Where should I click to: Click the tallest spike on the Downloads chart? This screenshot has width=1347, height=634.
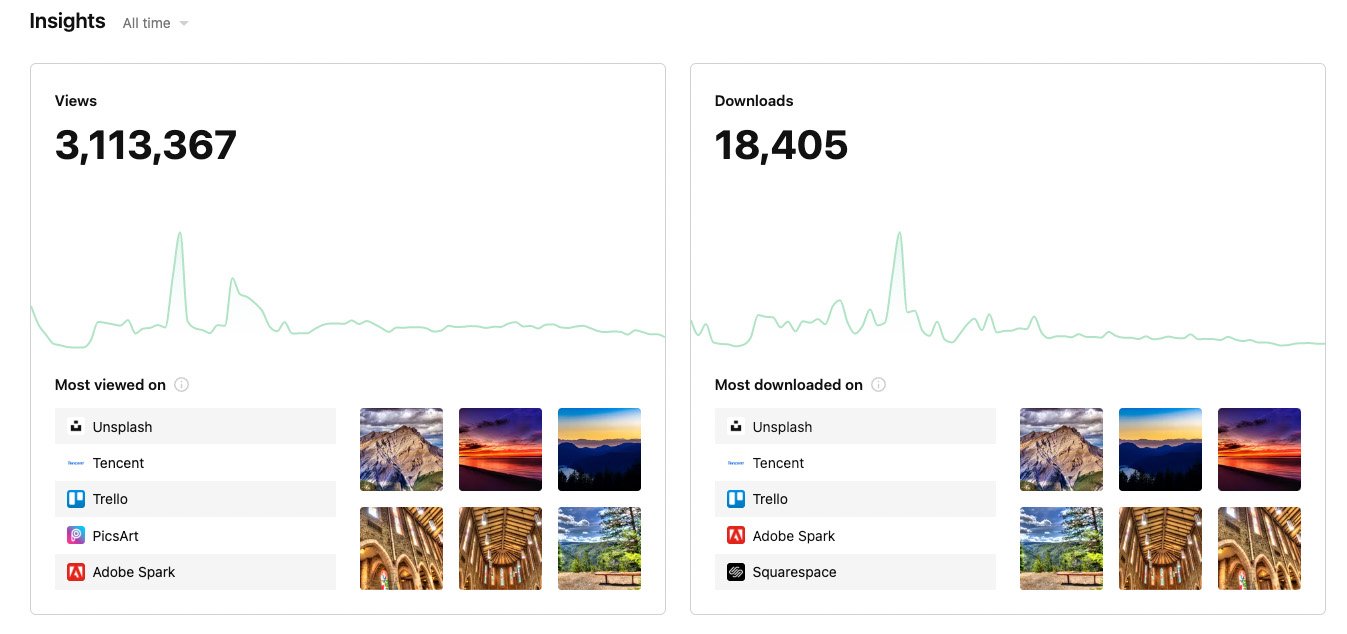click(x=900, y=234)
